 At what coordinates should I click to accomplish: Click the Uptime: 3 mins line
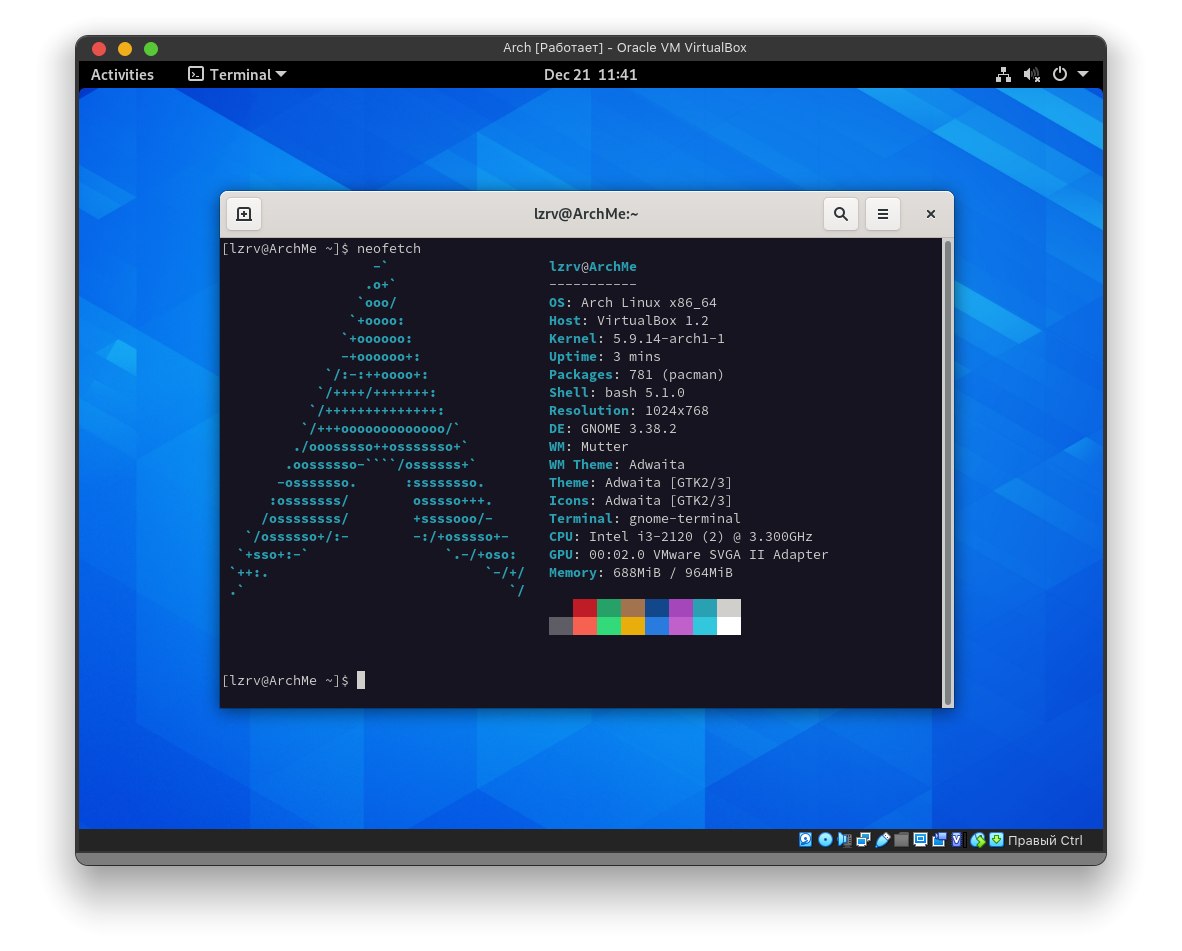(605, 357)
